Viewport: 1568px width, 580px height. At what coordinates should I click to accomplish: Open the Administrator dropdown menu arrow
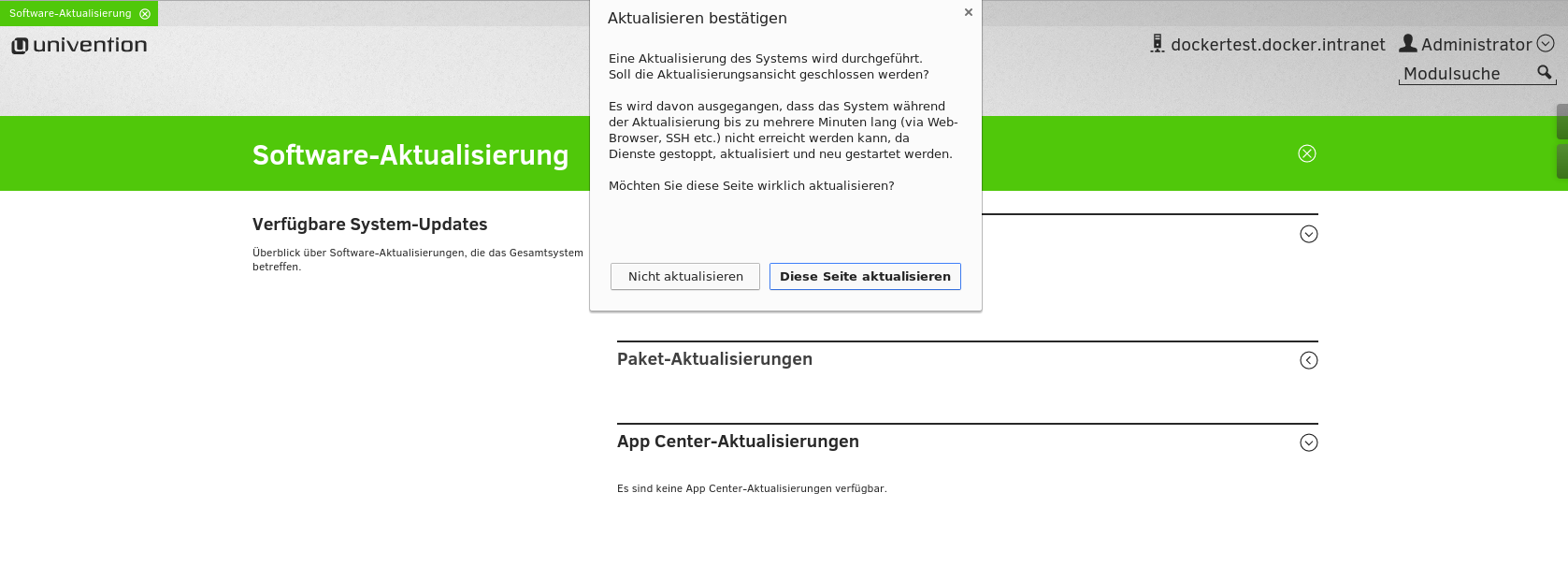coord(1546,44)
